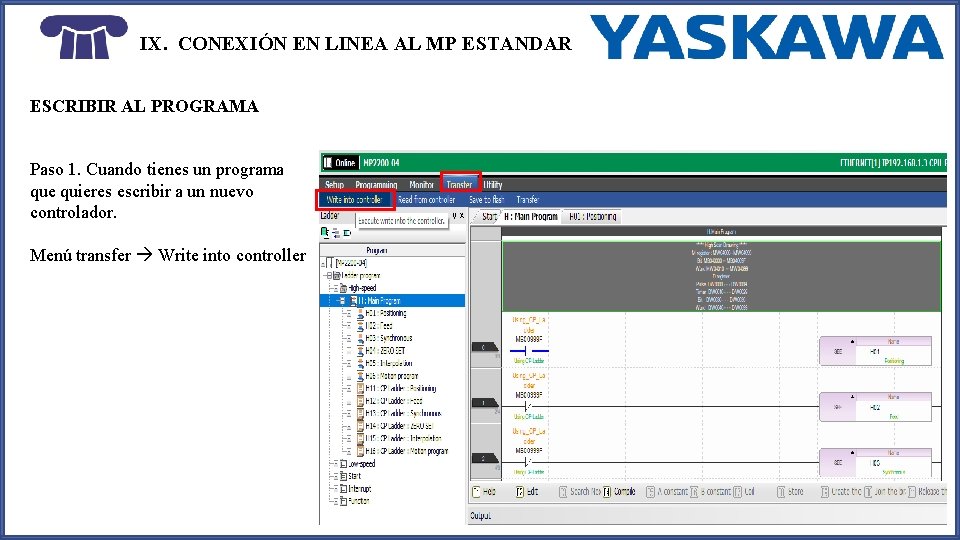Click the Help function key icon
This screenshot has height=540, width=960.
tap(477, 492)
